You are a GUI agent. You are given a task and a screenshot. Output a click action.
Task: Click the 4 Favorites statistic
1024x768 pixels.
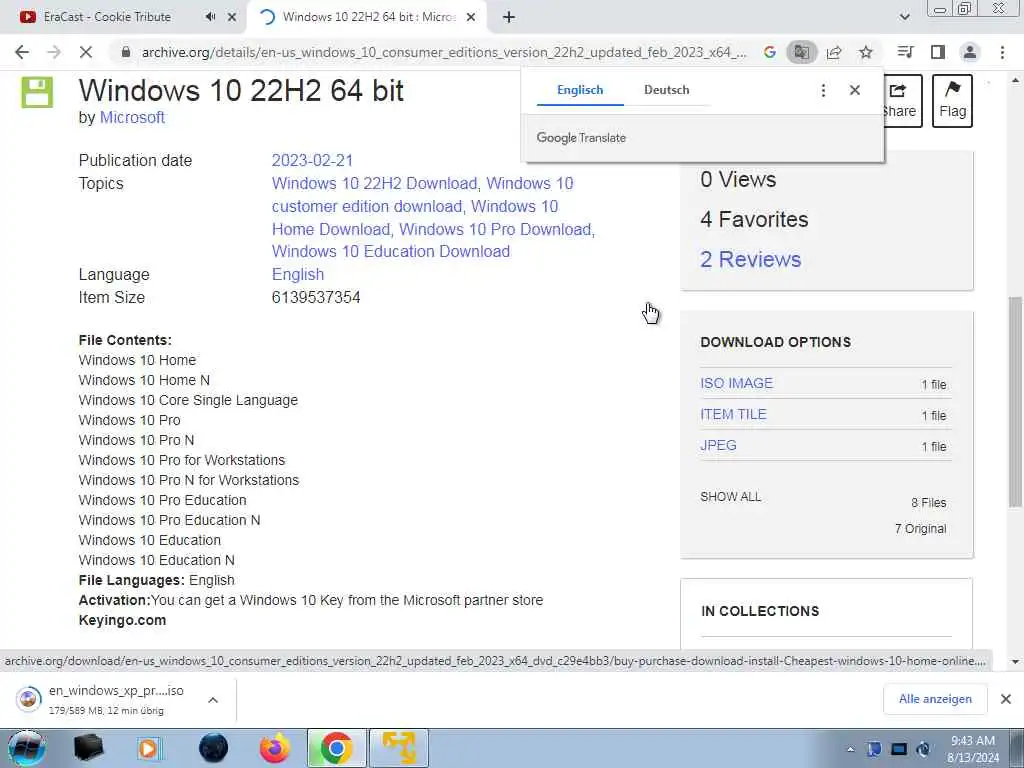(x=754, y=219)
